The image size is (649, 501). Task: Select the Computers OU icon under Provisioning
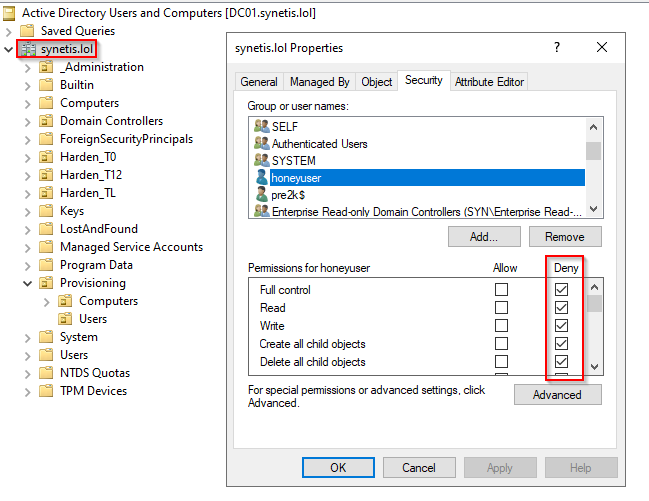point(65,301)
